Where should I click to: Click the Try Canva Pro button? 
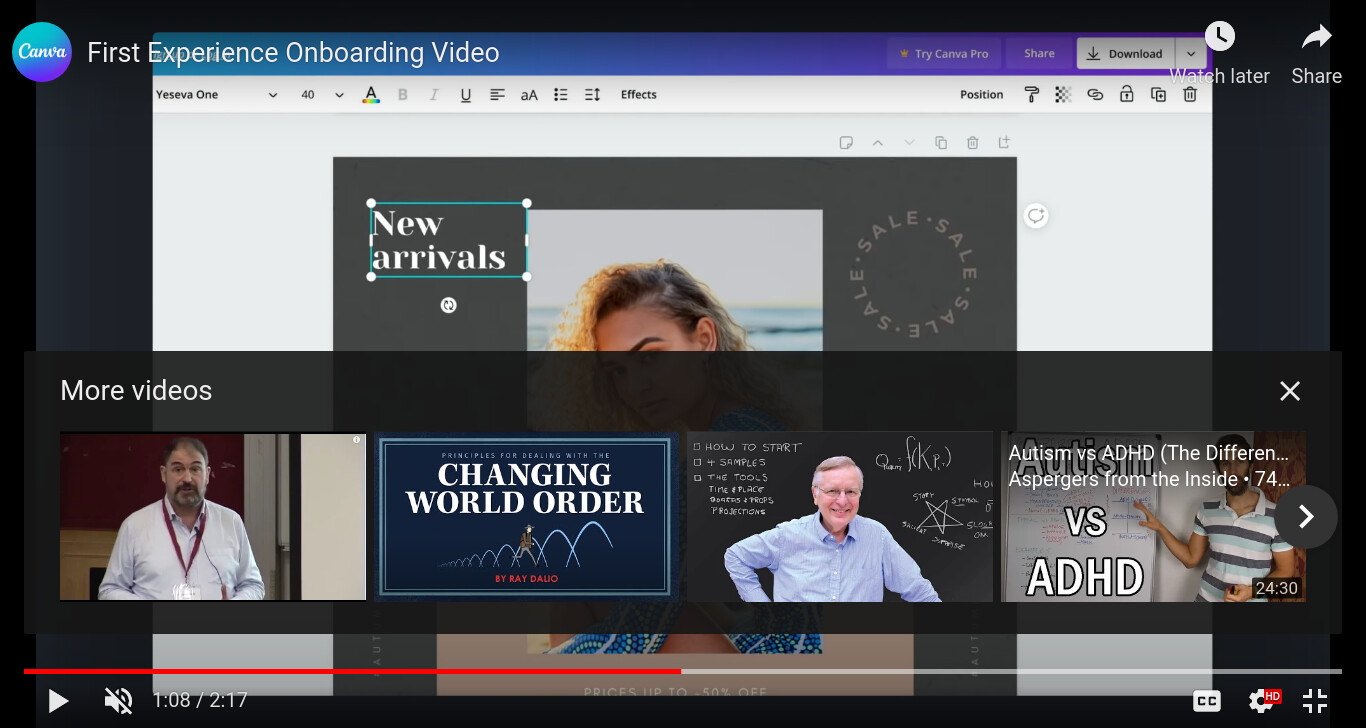tap(945, 54)
